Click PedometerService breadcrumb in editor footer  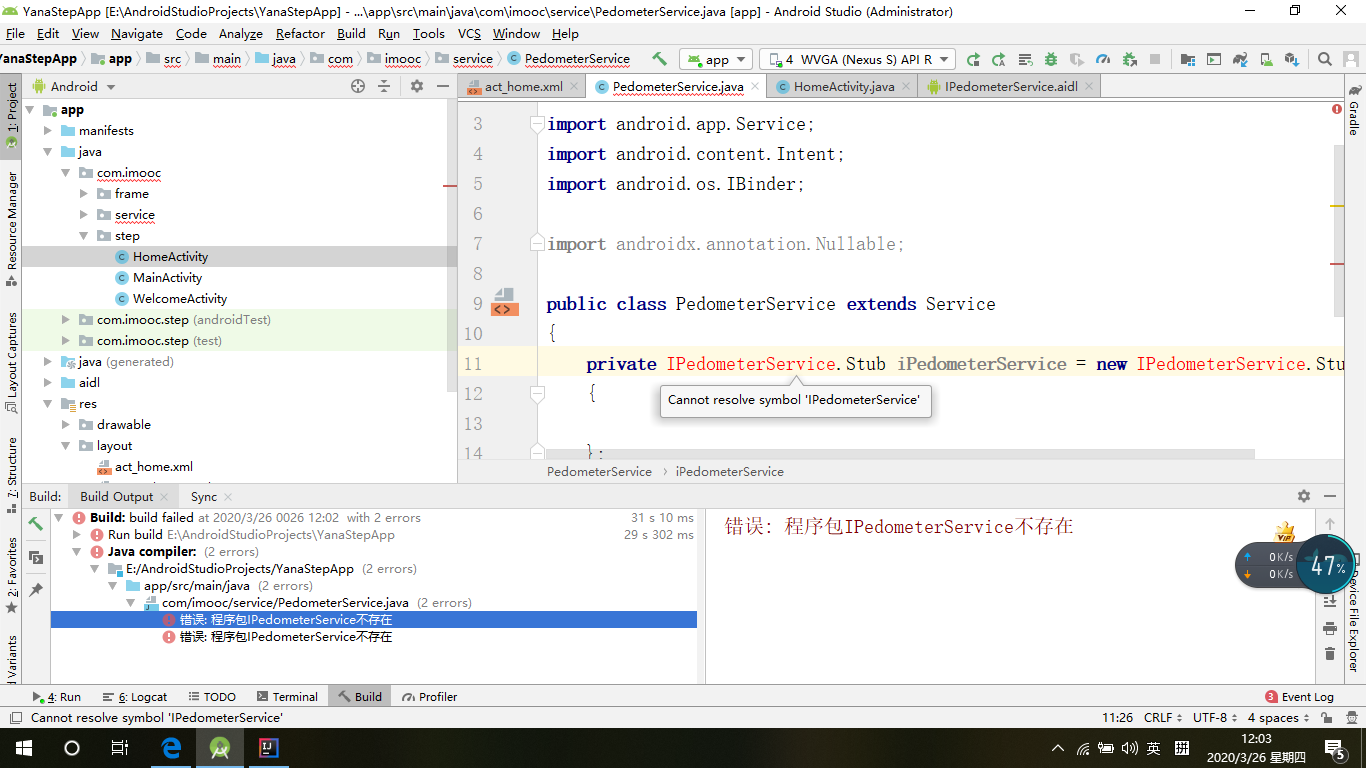(599, 472)
